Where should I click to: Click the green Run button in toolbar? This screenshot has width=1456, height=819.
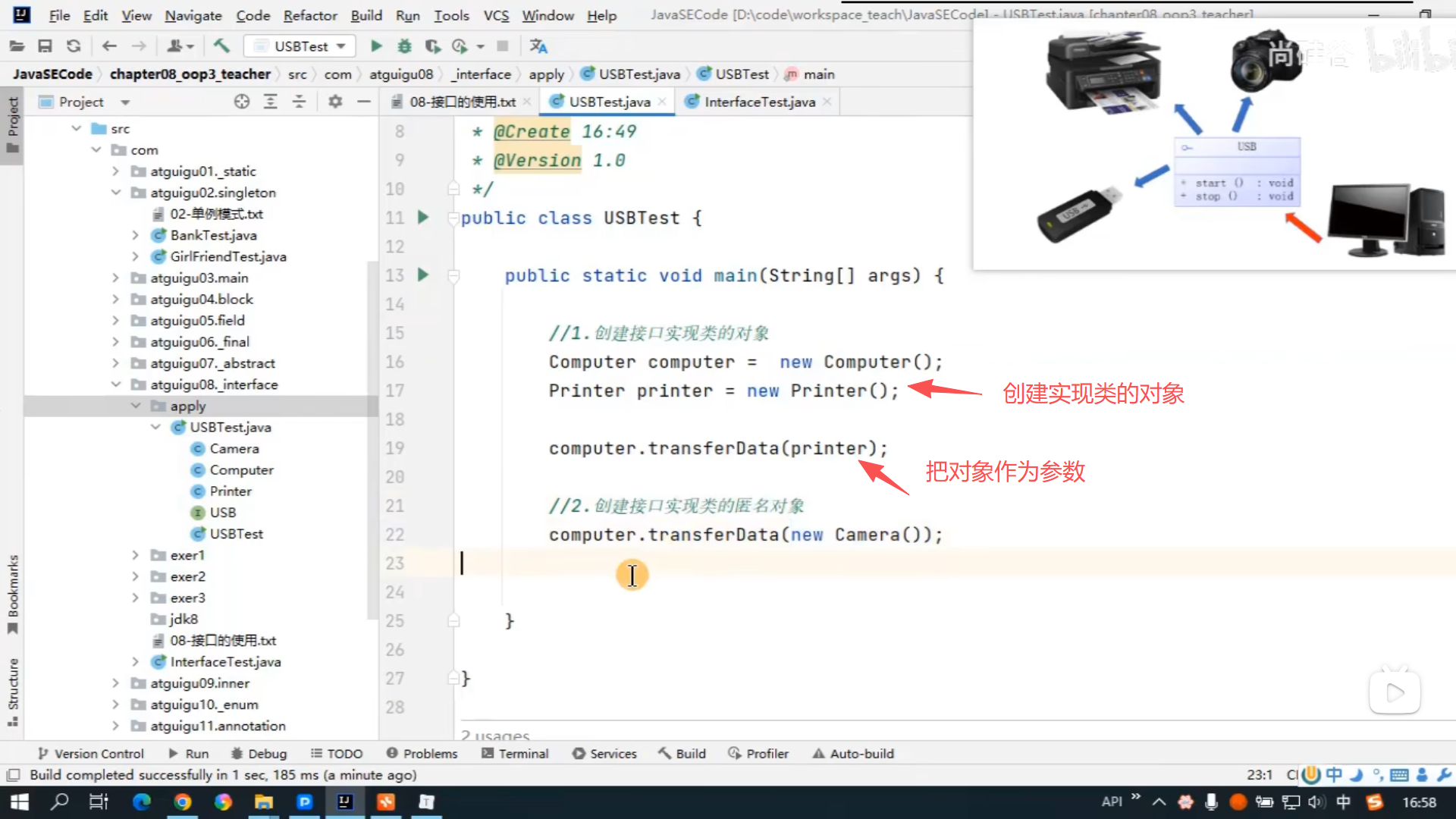click(376, 46)
